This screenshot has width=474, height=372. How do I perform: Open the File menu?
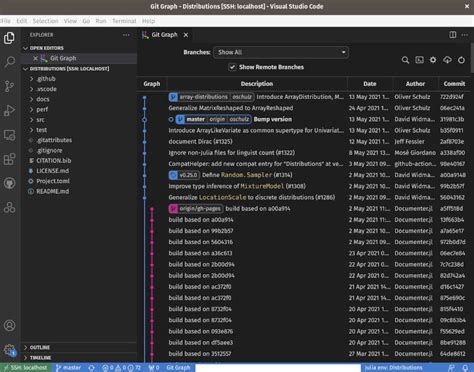[x=6, y=21]
